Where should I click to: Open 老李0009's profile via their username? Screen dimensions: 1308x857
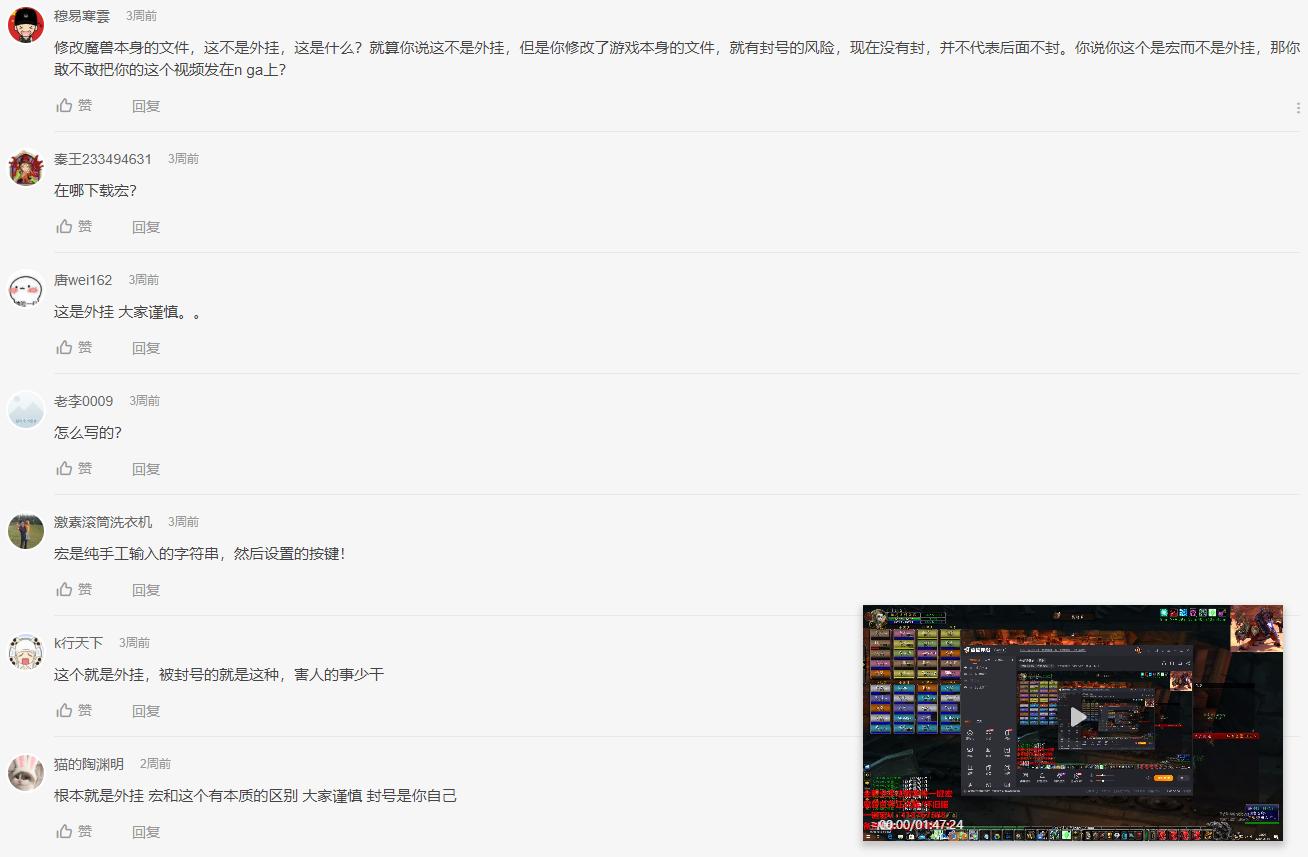coord(83,400)
